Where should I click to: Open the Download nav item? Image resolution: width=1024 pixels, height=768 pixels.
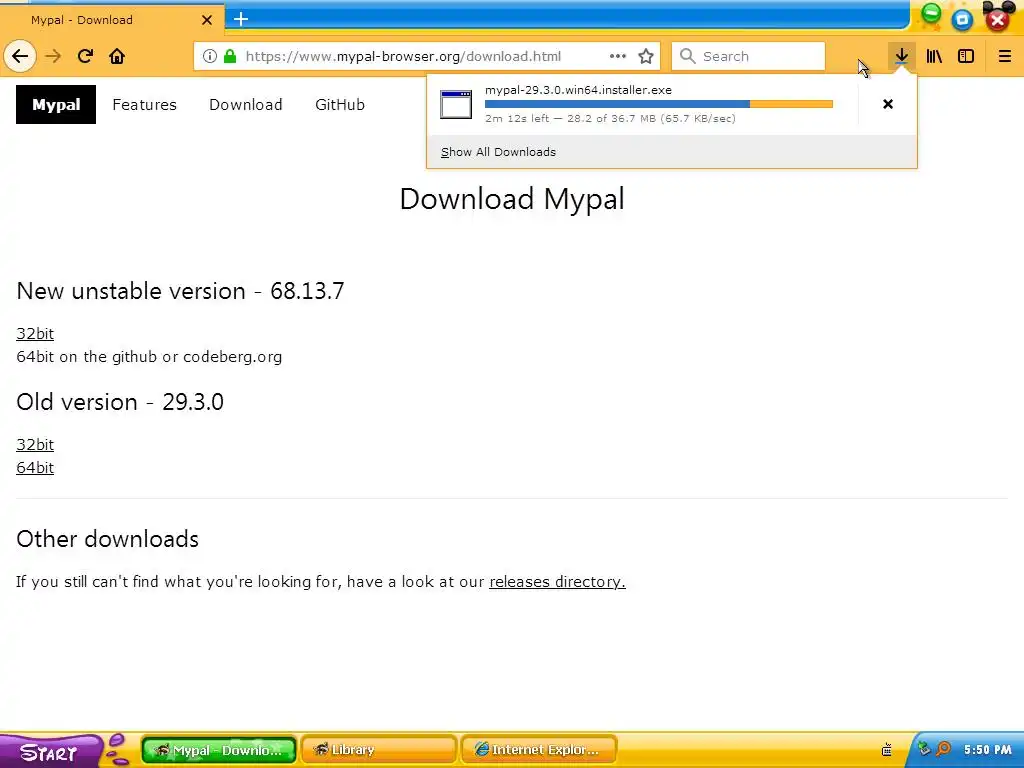click(246, 104)
